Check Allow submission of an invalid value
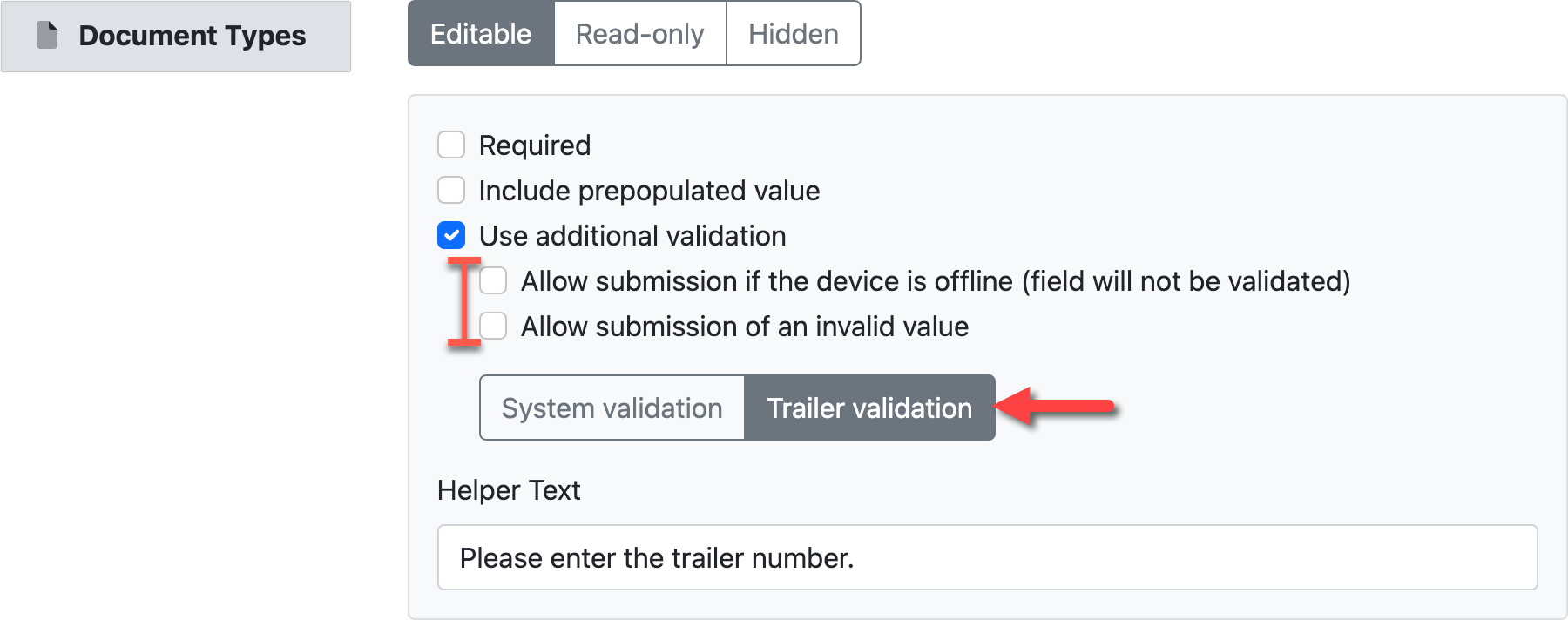 point(492,326)
